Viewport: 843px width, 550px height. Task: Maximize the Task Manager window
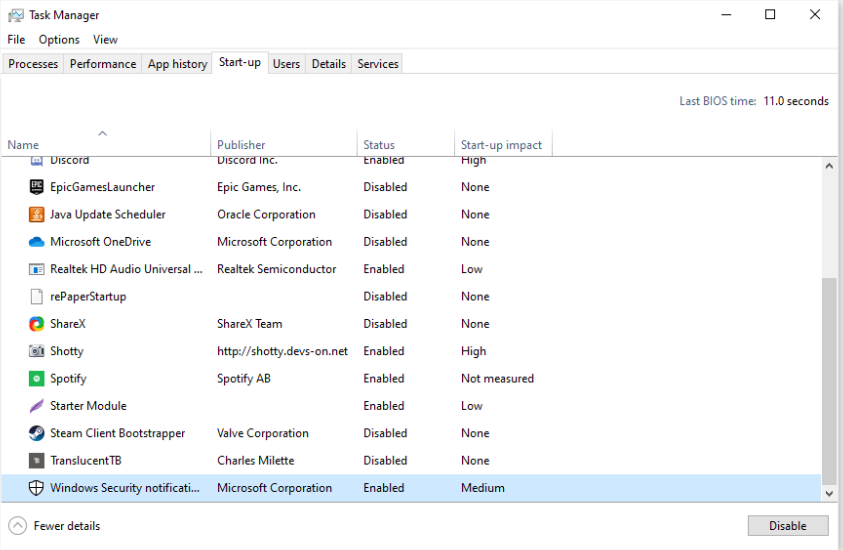770,15
